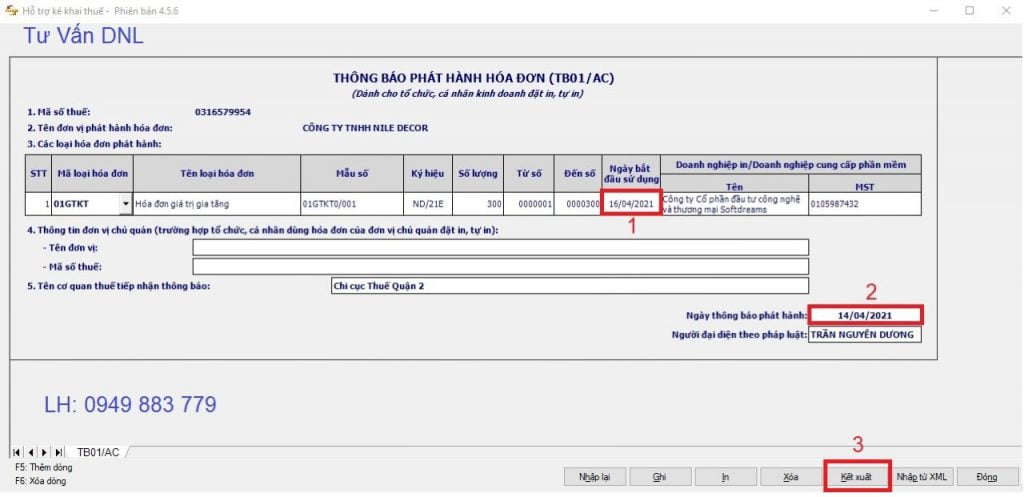Go to first sheet navigation arrow
Viewport: 1024px width, 497px height.
16,452
